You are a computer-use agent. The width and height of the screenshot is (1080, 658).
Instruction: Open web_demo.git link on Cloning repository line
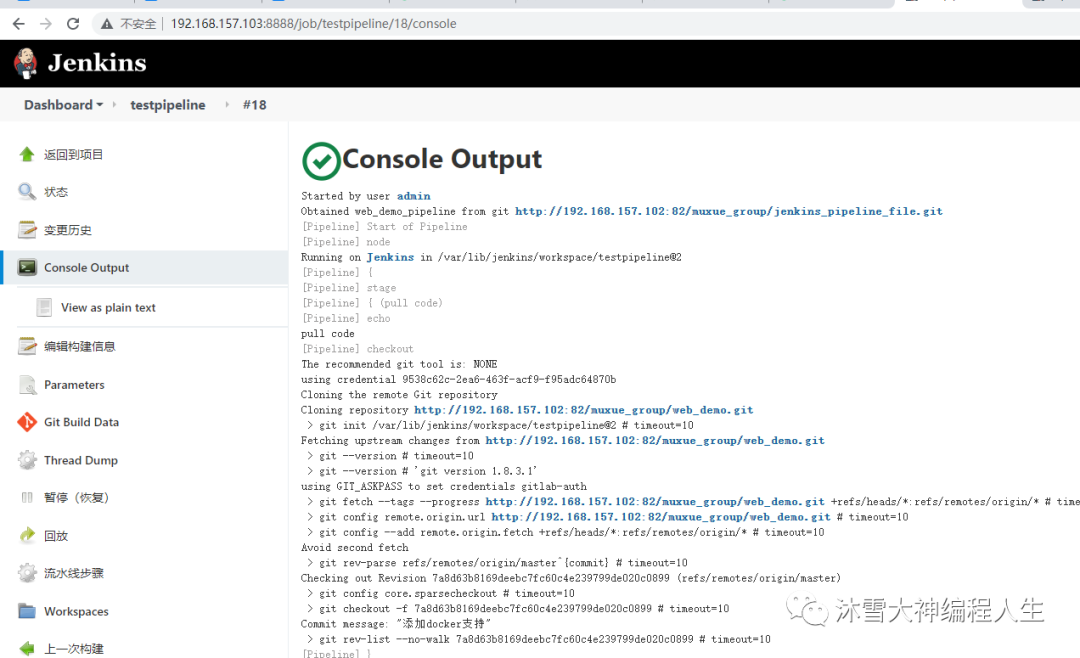pyautogui.click(x=583, y=410)
